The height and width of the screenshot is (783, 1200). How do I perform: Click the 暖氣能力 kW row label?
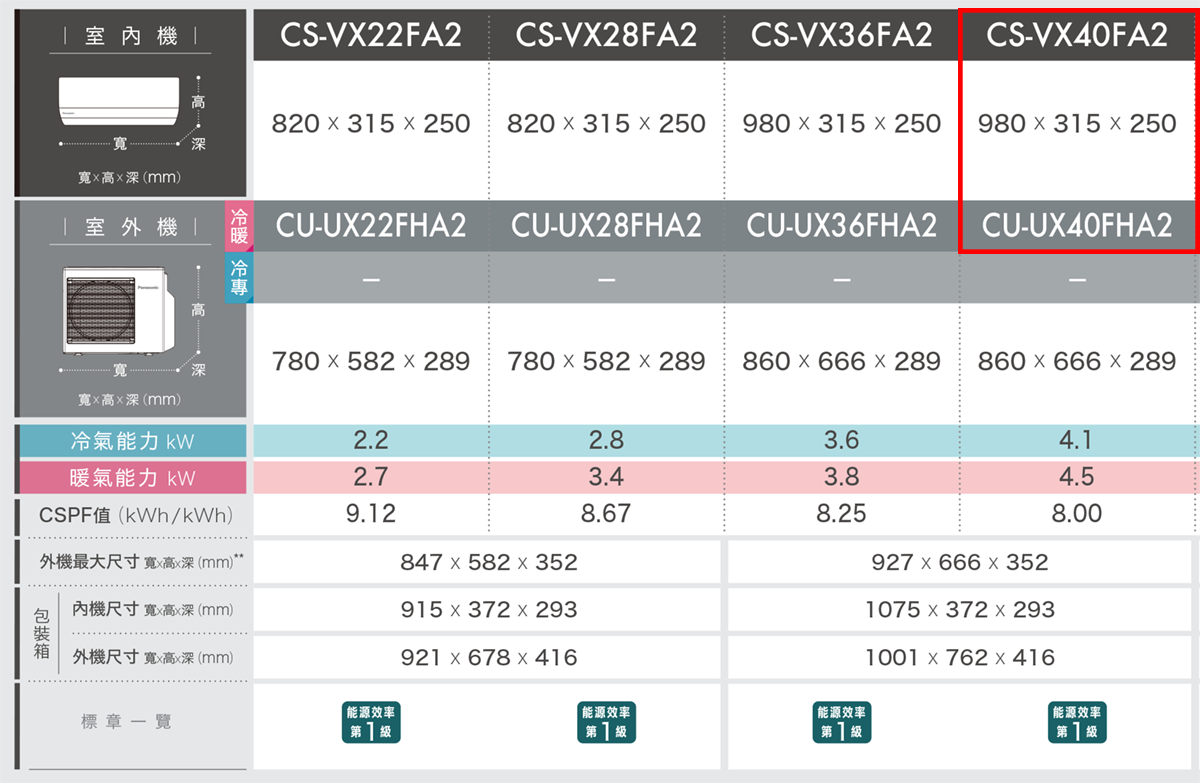pyautogui.click(x=131, y=478)
